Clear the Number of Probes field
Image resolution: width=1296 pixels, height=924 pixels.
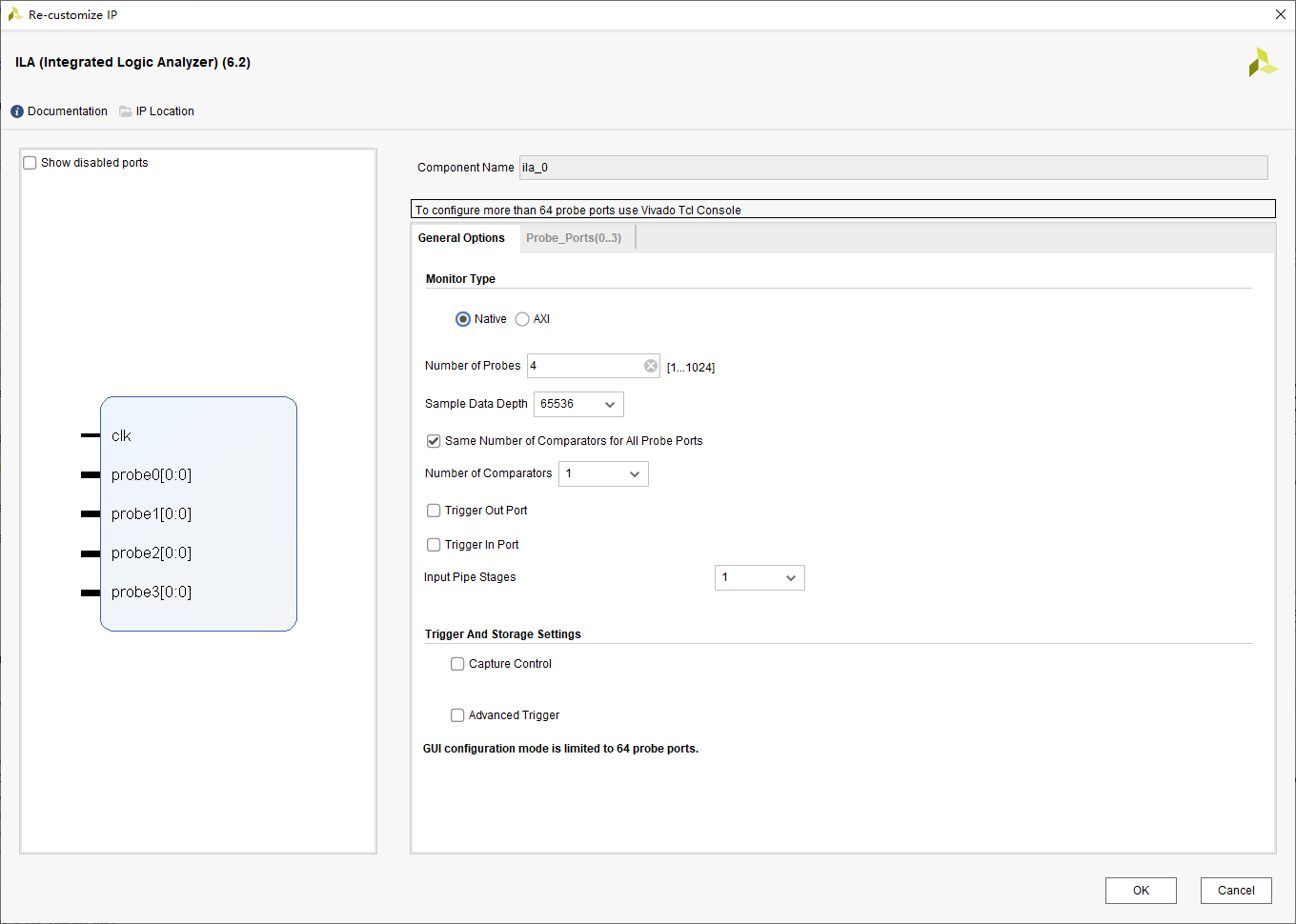coord(651,366)
